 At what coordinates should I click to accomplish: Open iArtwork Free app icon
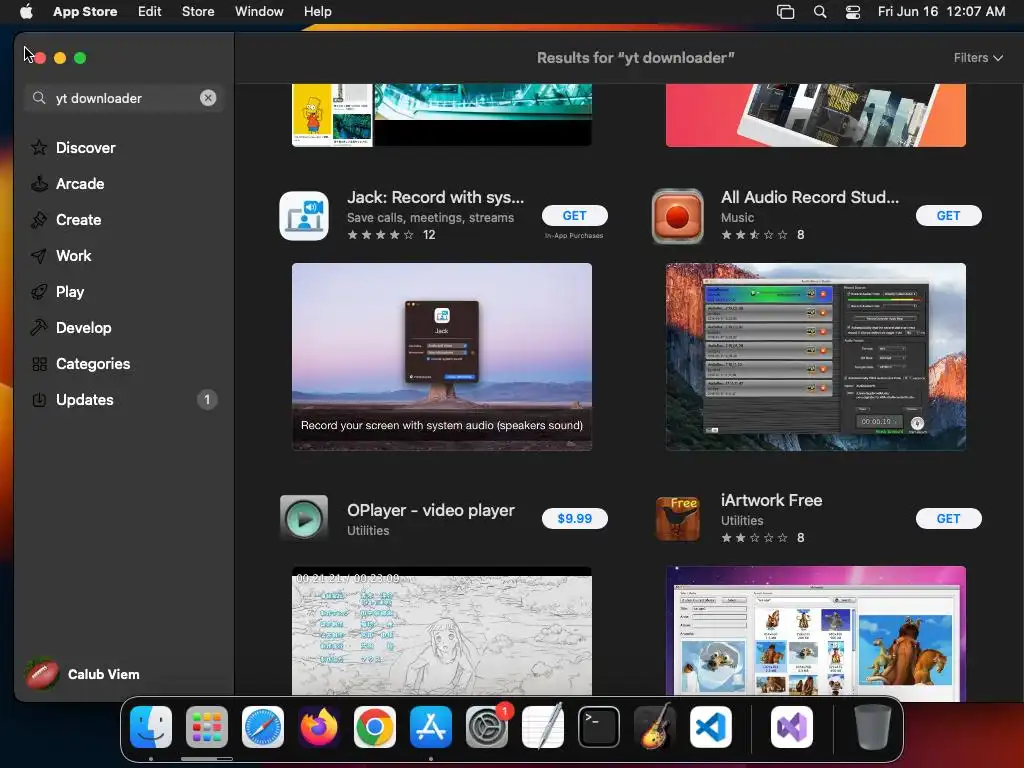point(677,519)
